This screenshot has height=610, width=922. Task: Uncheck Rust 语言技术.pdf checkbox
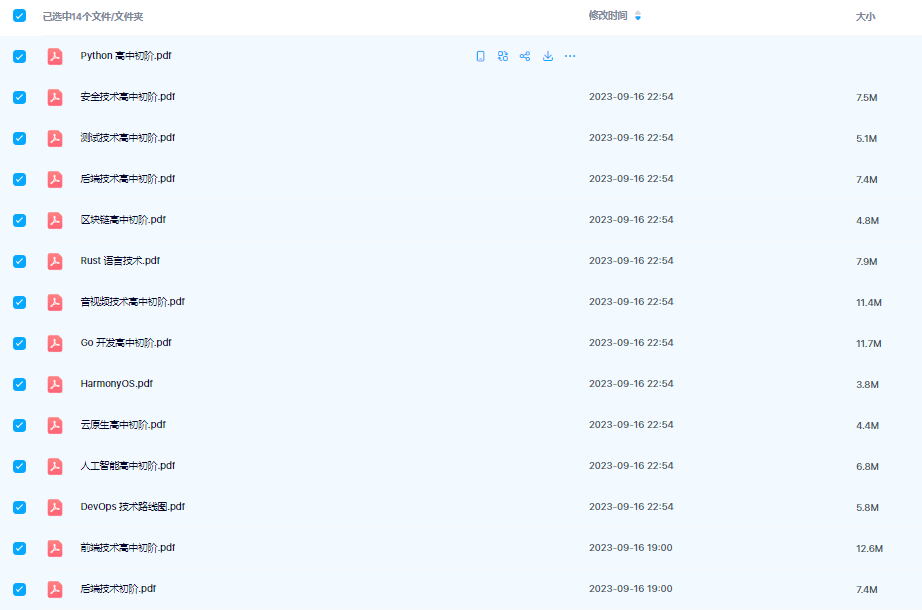click(x=19, y=261)
